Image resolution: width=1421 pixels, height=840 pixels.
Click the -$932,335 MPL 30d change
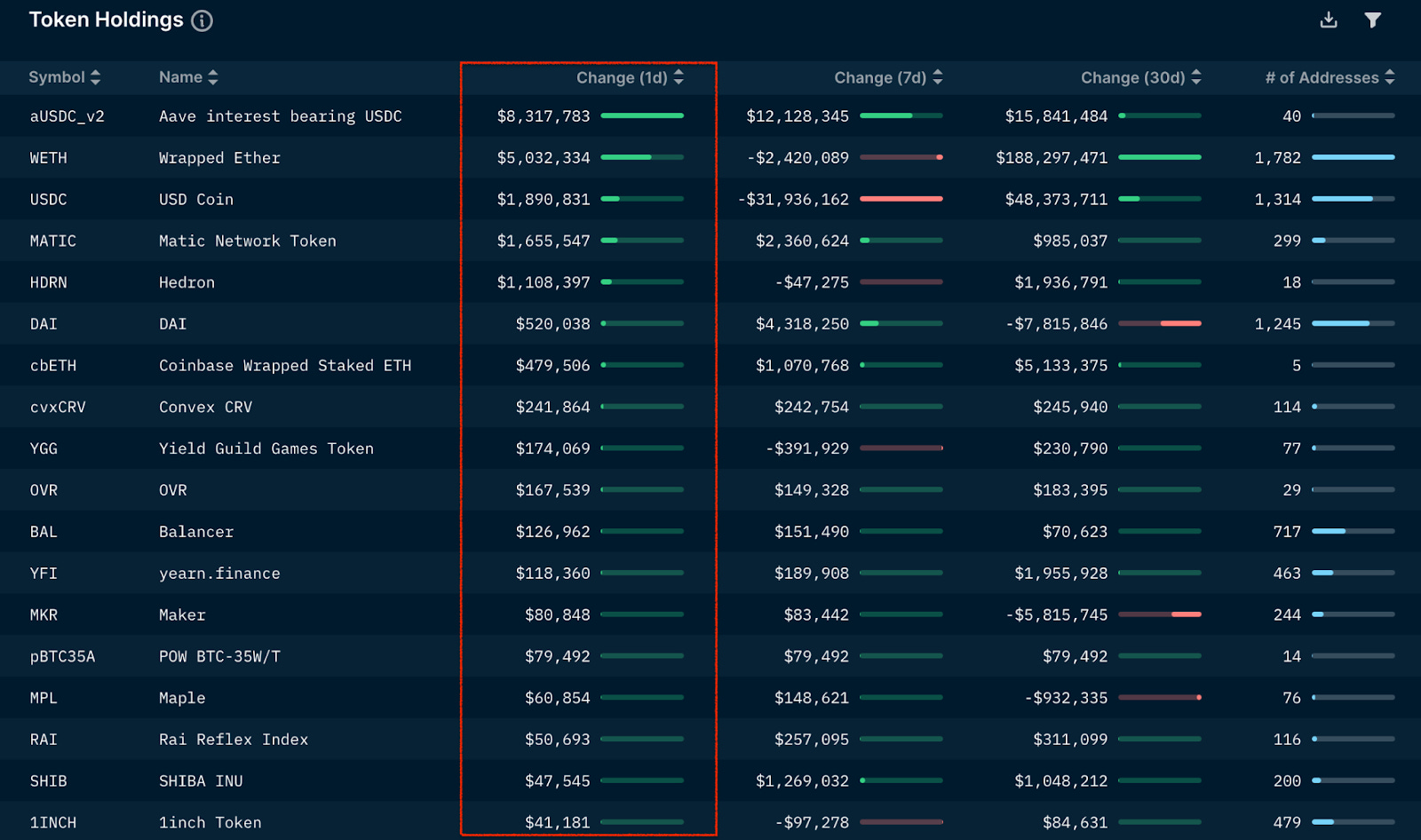pos(1066,698)
